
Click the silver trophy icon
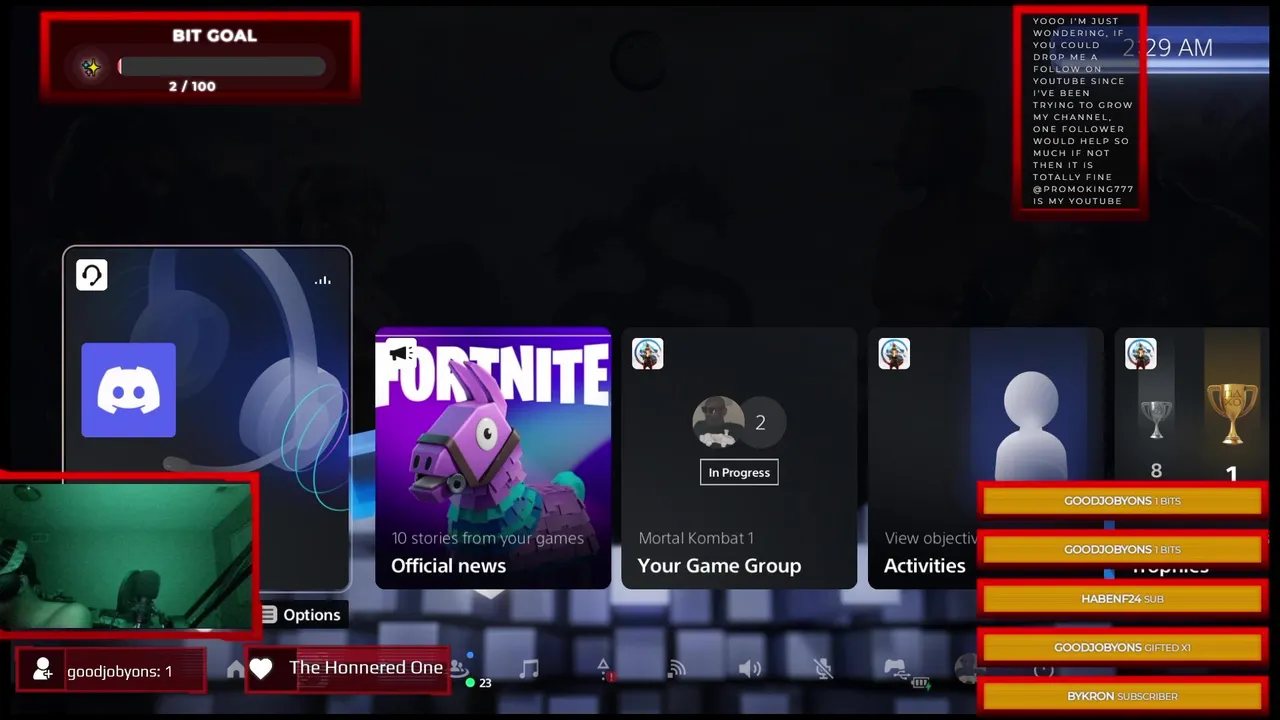[x=1156, y=419]
